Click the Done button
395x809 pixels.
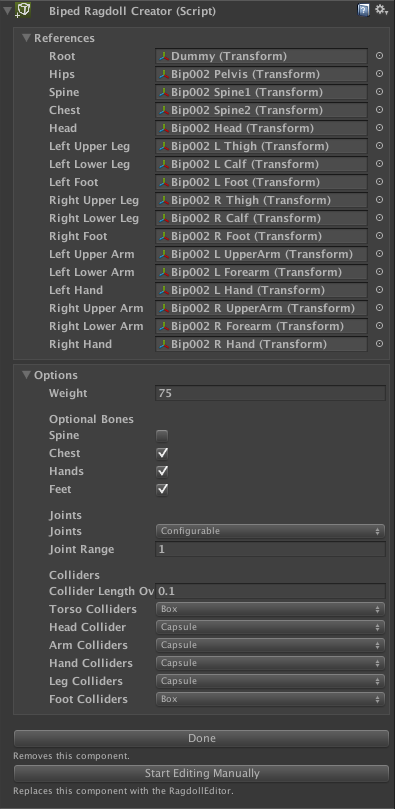tap(201, 738)
